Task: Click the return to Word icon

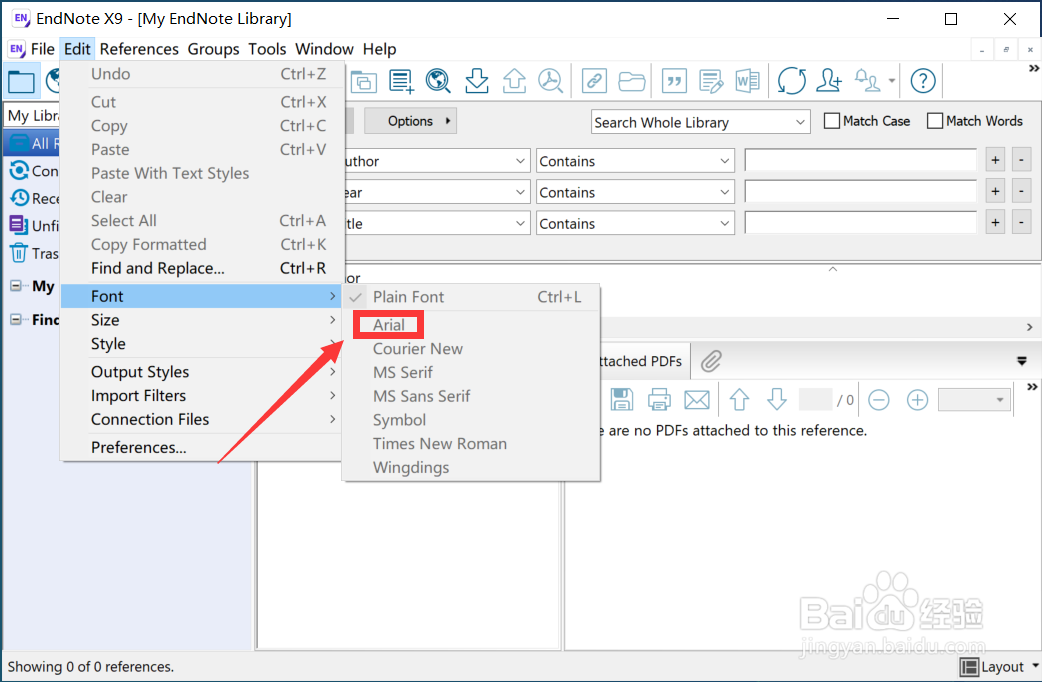Action: pyautogui.click(x=748, y=81)
